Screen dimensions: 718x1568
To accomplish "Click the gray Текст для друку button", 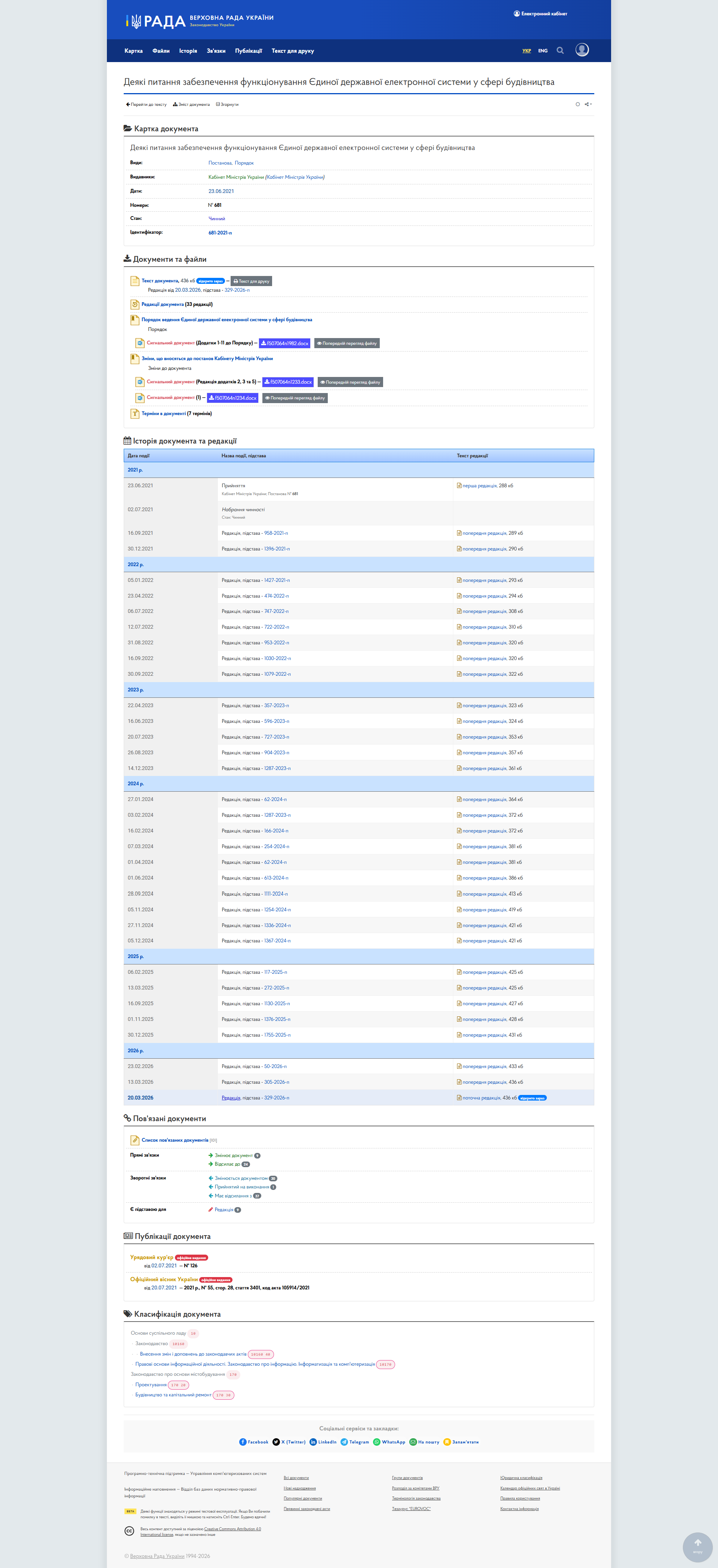I will click(251, 281).
